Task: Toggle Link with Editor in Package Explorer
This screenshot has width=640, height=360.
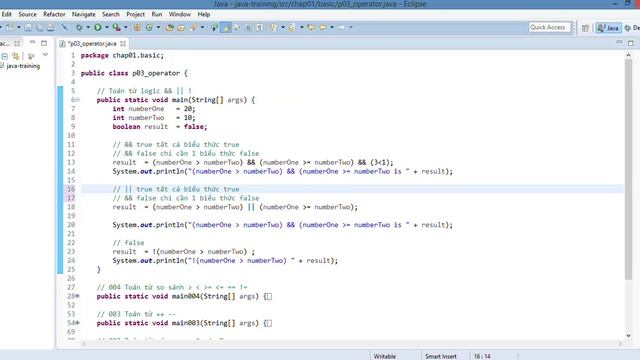Action: [x=16, y=56]
